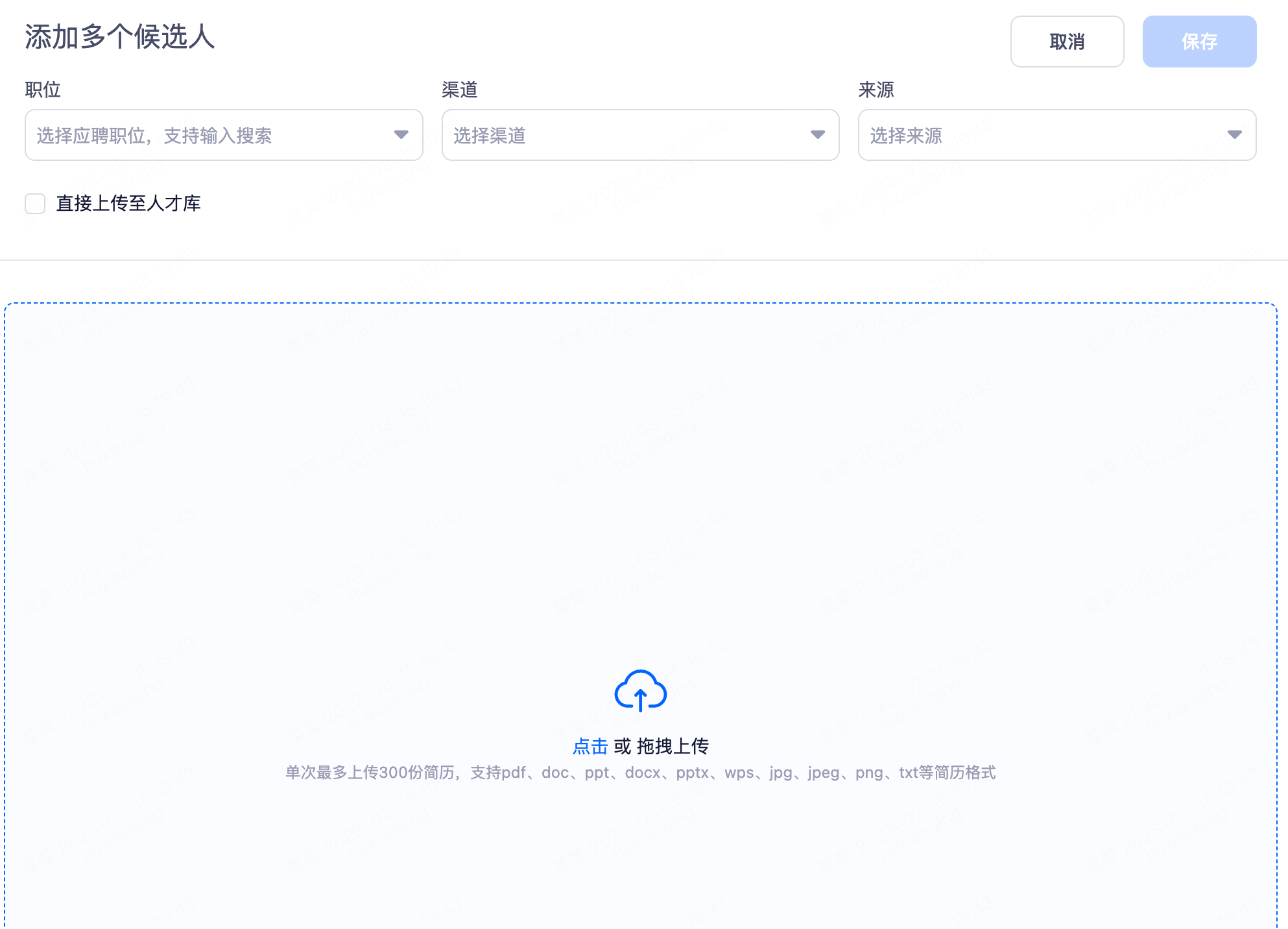Click the 选择来源 placeholder text

(x=906, y=136)
